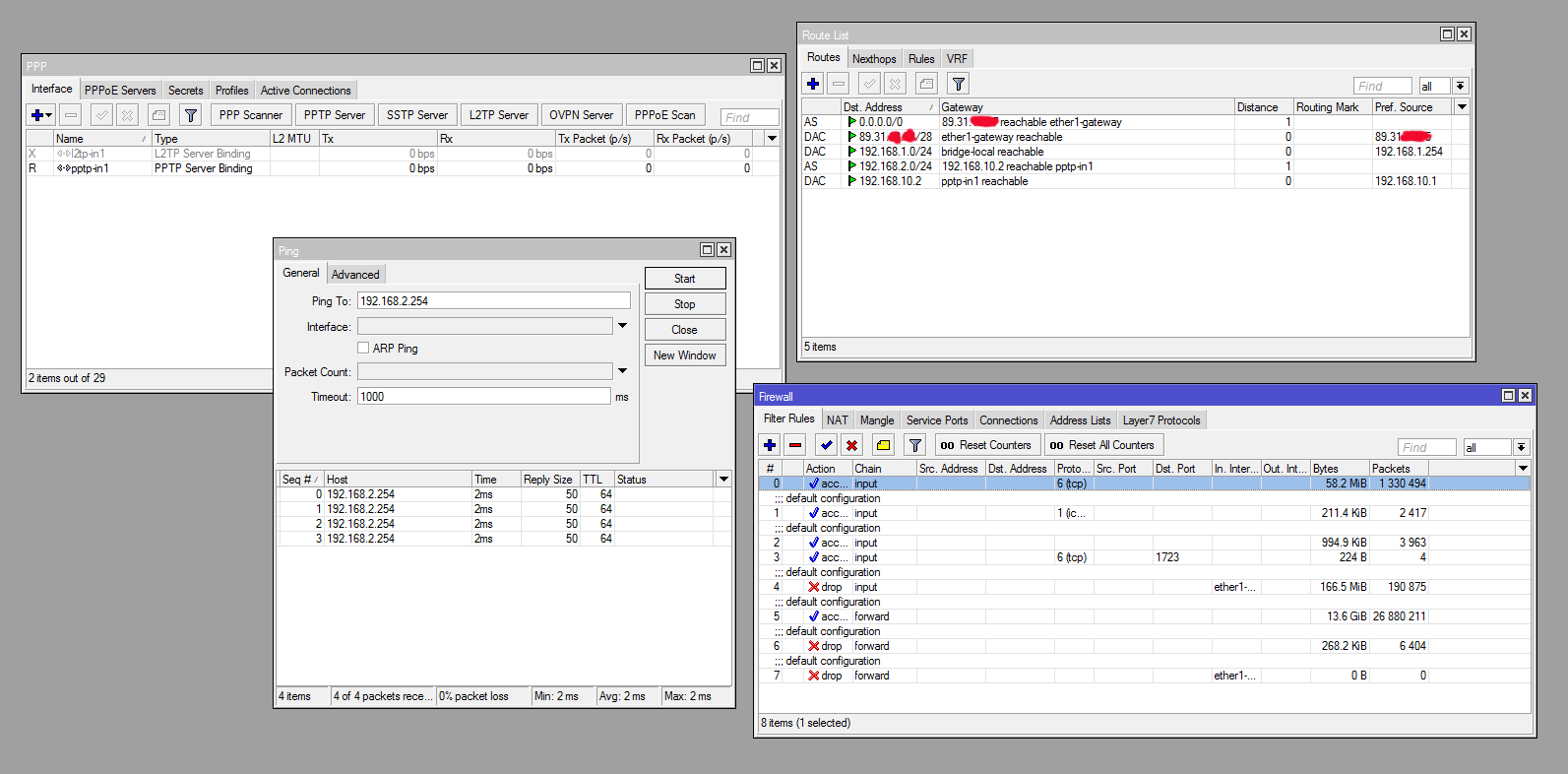This screenshot has width=1568, height=774.
Task: Click the accept icon on firewall rule 5
Action: click(814, 616)
